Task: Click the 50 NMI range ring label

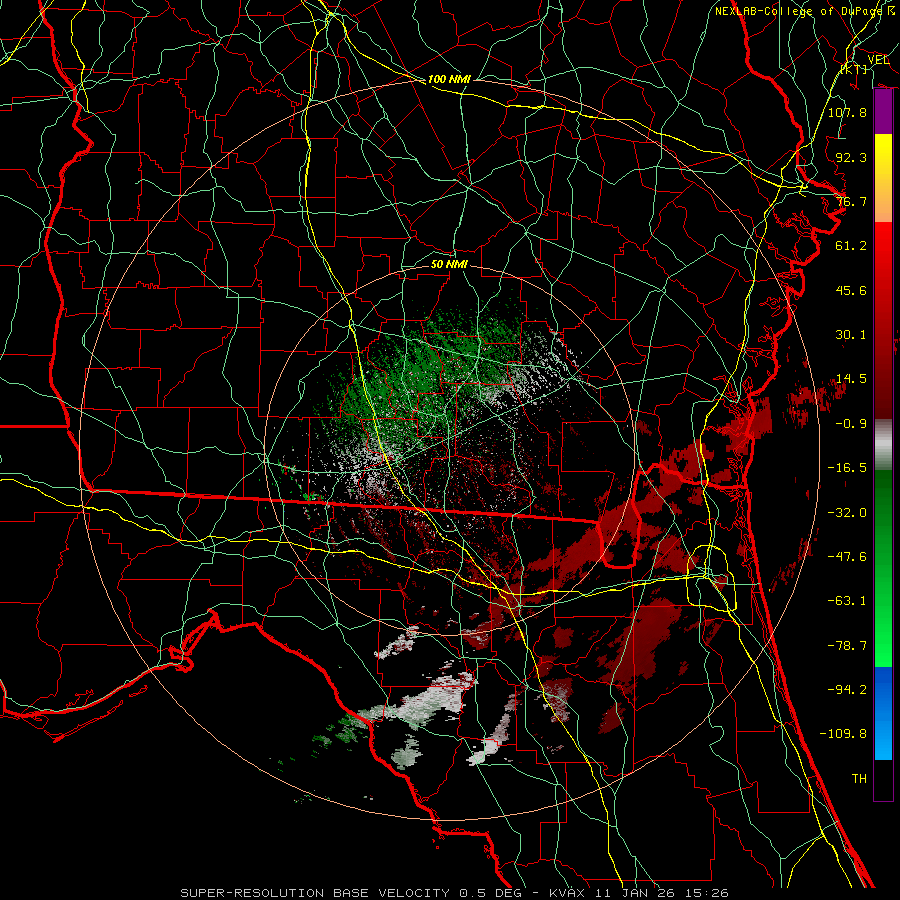Action: point(449,264)
